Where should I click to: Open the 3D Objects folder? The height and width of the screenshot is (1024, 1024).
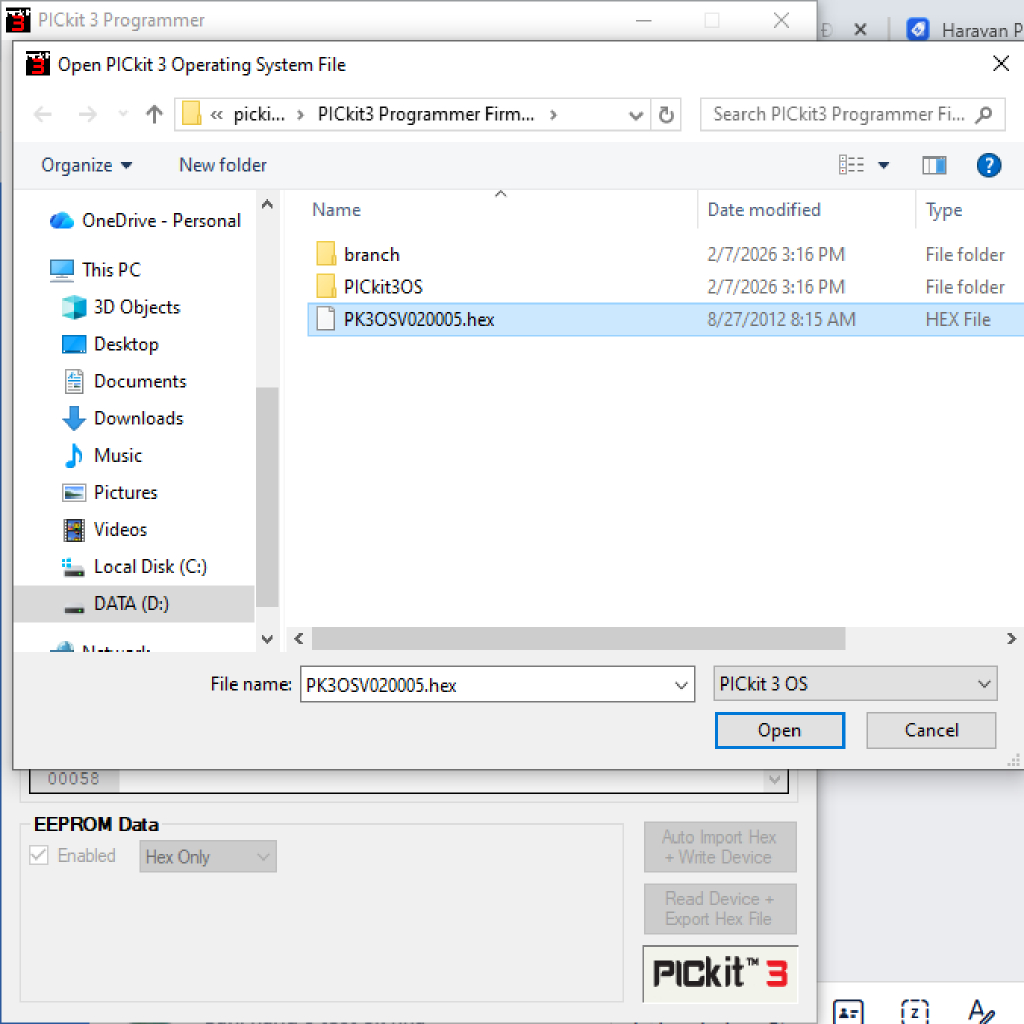[x=136, y=307]
